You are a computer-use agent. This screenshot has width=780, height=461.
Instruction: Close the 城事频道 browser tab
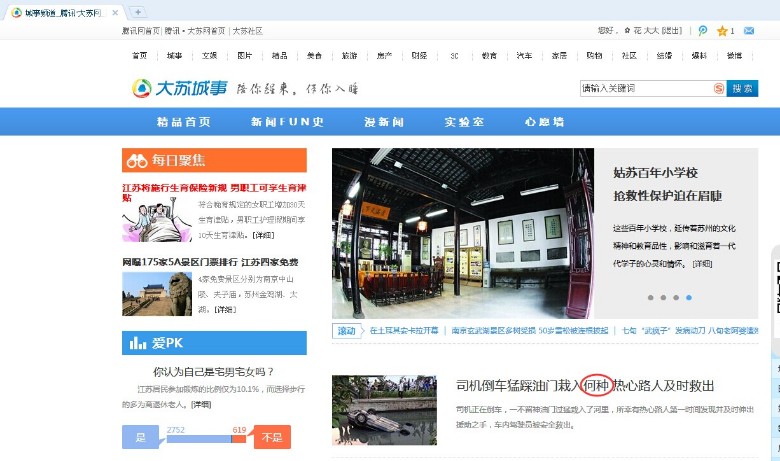click(x=116, y=12)
